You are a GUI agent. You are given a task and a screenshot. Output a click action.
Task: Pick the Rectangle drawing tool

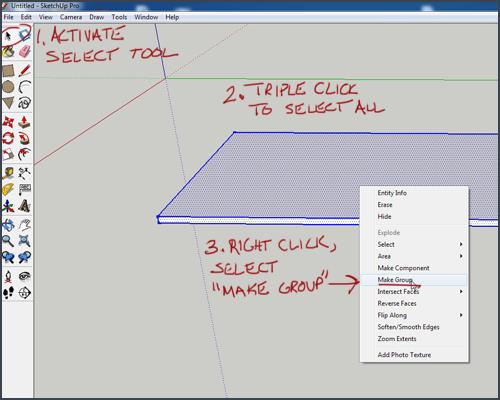8,71
